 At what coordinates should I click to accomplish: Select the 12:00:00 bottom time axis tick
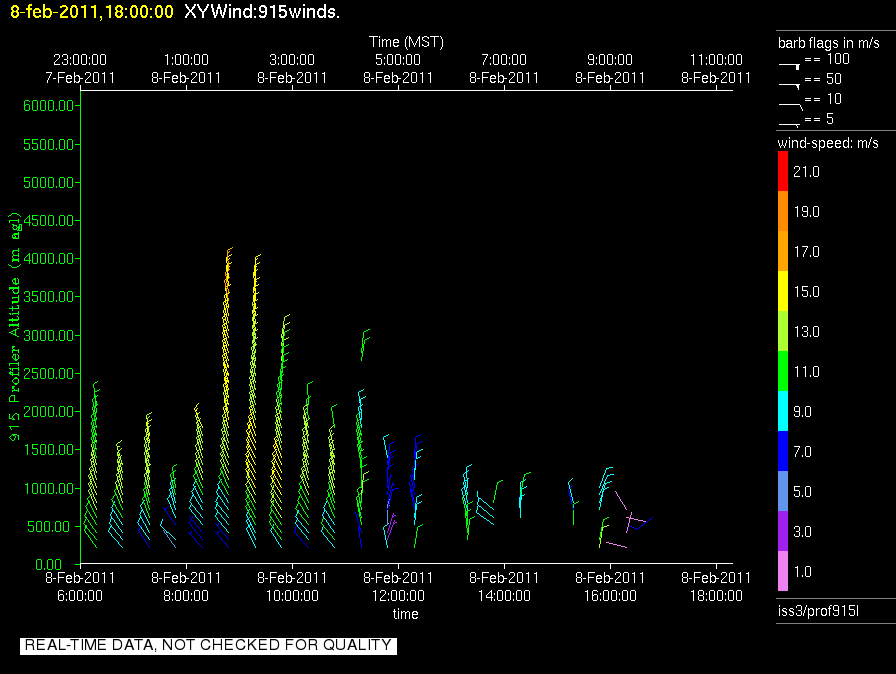[x=397, y=594]
